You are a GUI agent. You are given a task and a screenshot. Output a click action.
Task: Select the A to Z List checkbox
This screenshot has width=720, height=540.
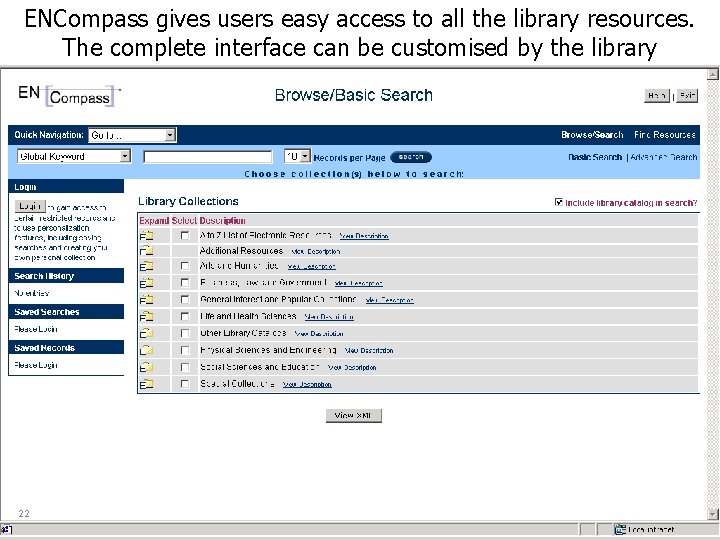[x=185, y=236]
